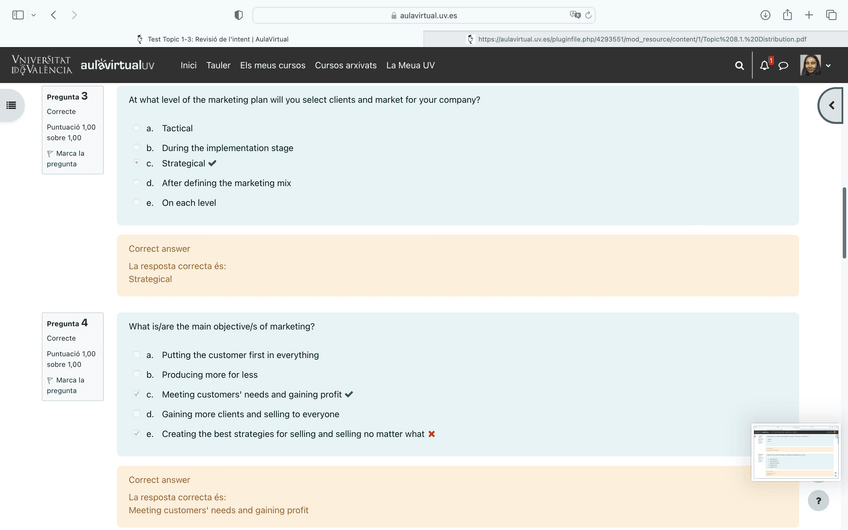This screenshot has height=530, width=848.
Task: Open the messages chat bubble icon
Action: 783,66
